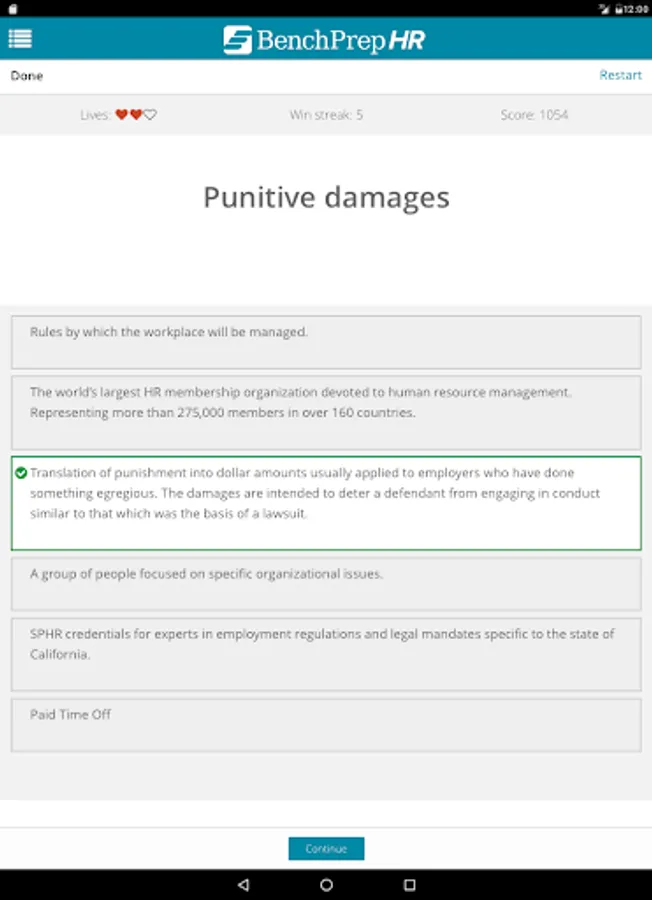Select the 'Rules by which the workplace' answer
This screenshot has height=900, width=652.
(x=326, y=342)
